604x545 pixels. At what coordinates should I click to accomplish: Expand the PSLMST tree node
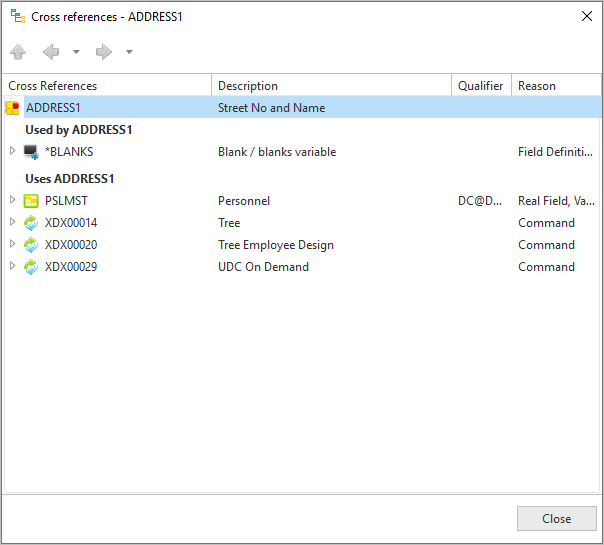[x=12, y=200]
